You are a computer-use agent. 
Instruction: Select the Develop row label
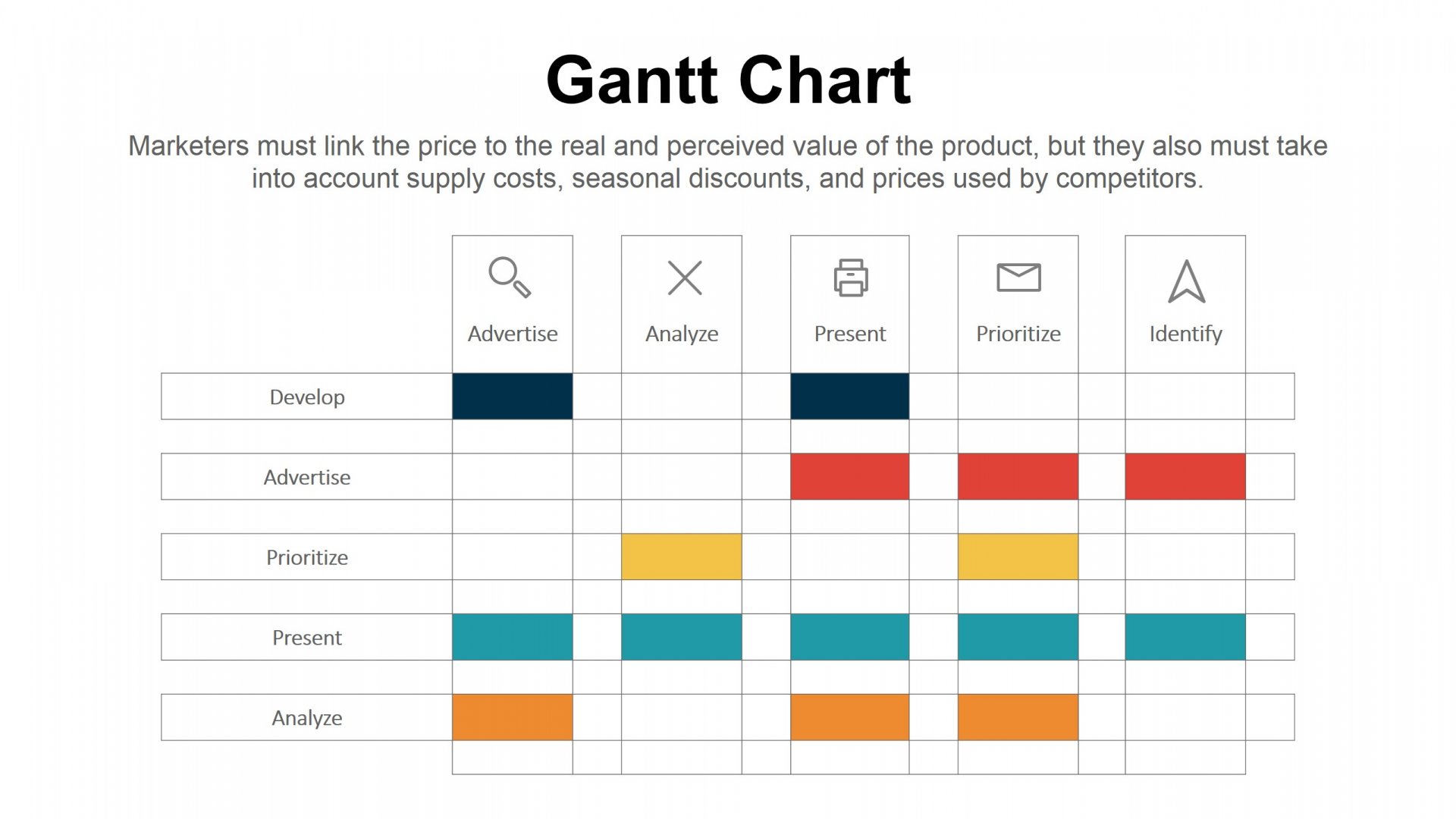(307, 397)
